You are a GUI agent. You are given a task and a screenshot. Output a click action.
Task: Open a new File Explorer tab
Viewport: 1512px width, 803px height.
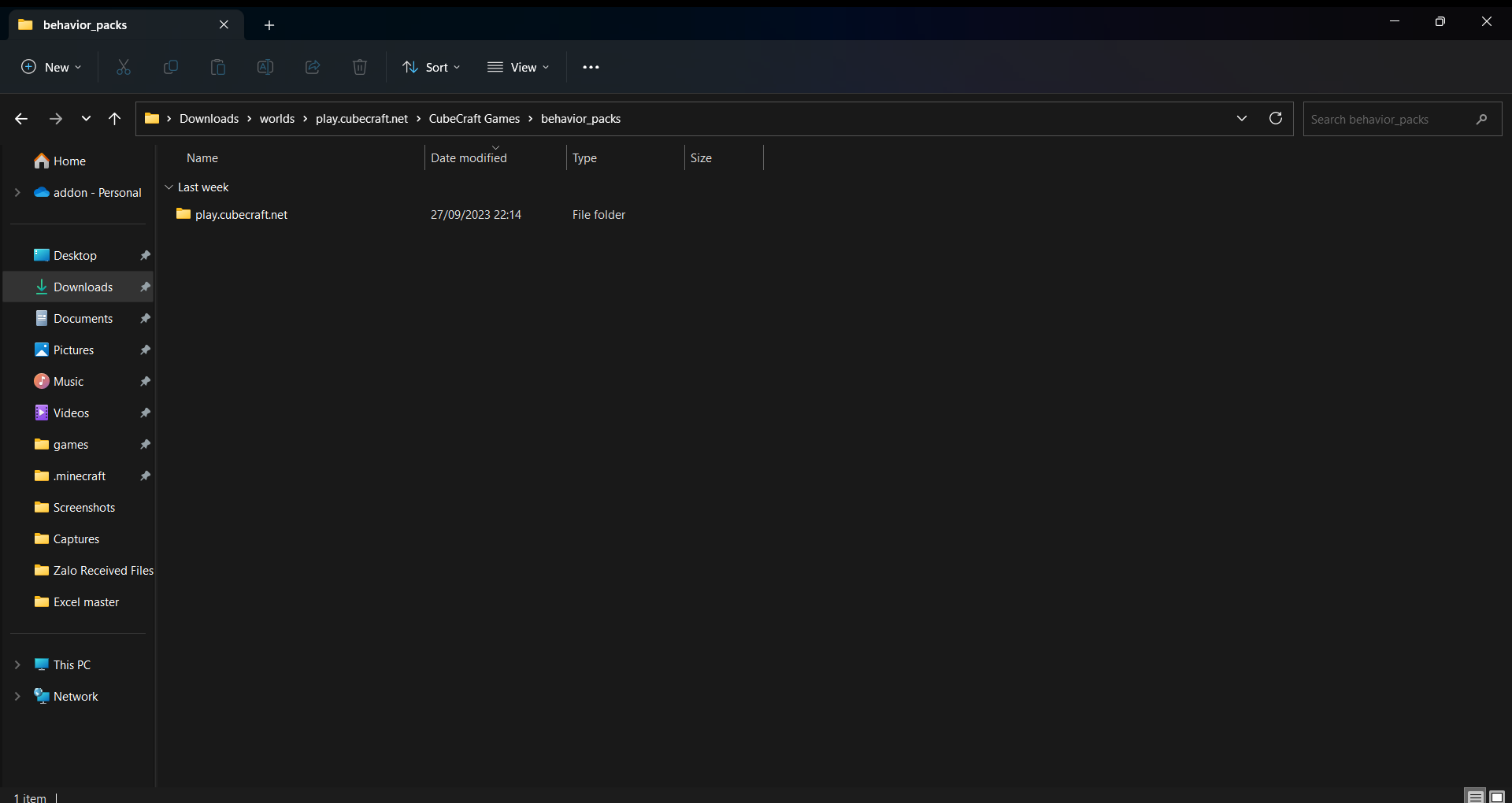tap(269, 24)
